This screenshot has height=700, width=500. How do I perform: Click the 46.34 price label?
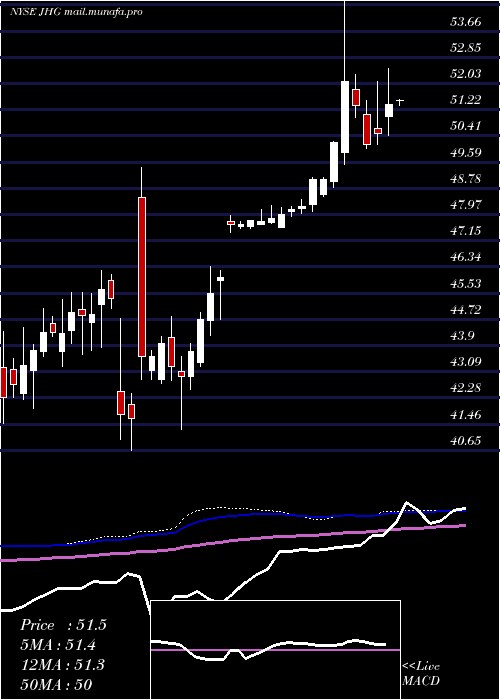[466, 257]
